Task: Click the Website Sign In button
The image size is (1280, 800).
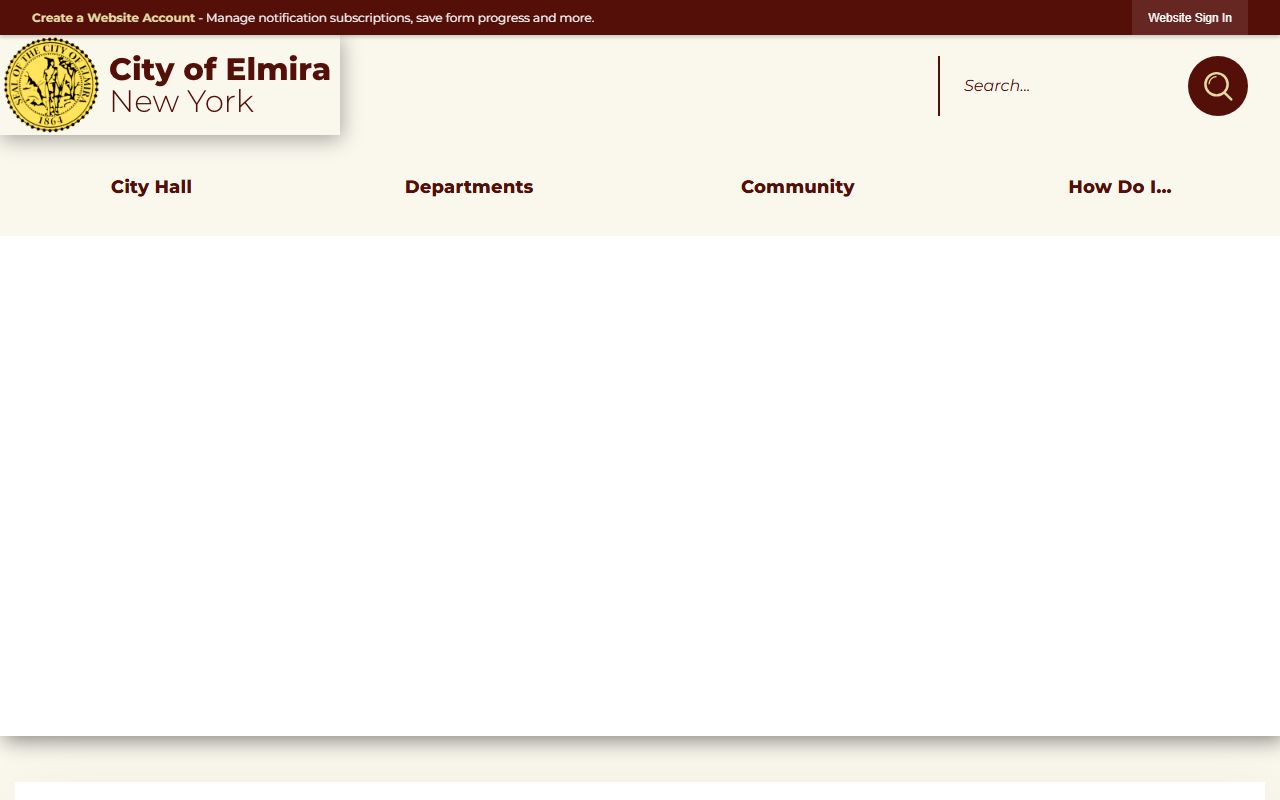Action: [x=1190, y=18]
